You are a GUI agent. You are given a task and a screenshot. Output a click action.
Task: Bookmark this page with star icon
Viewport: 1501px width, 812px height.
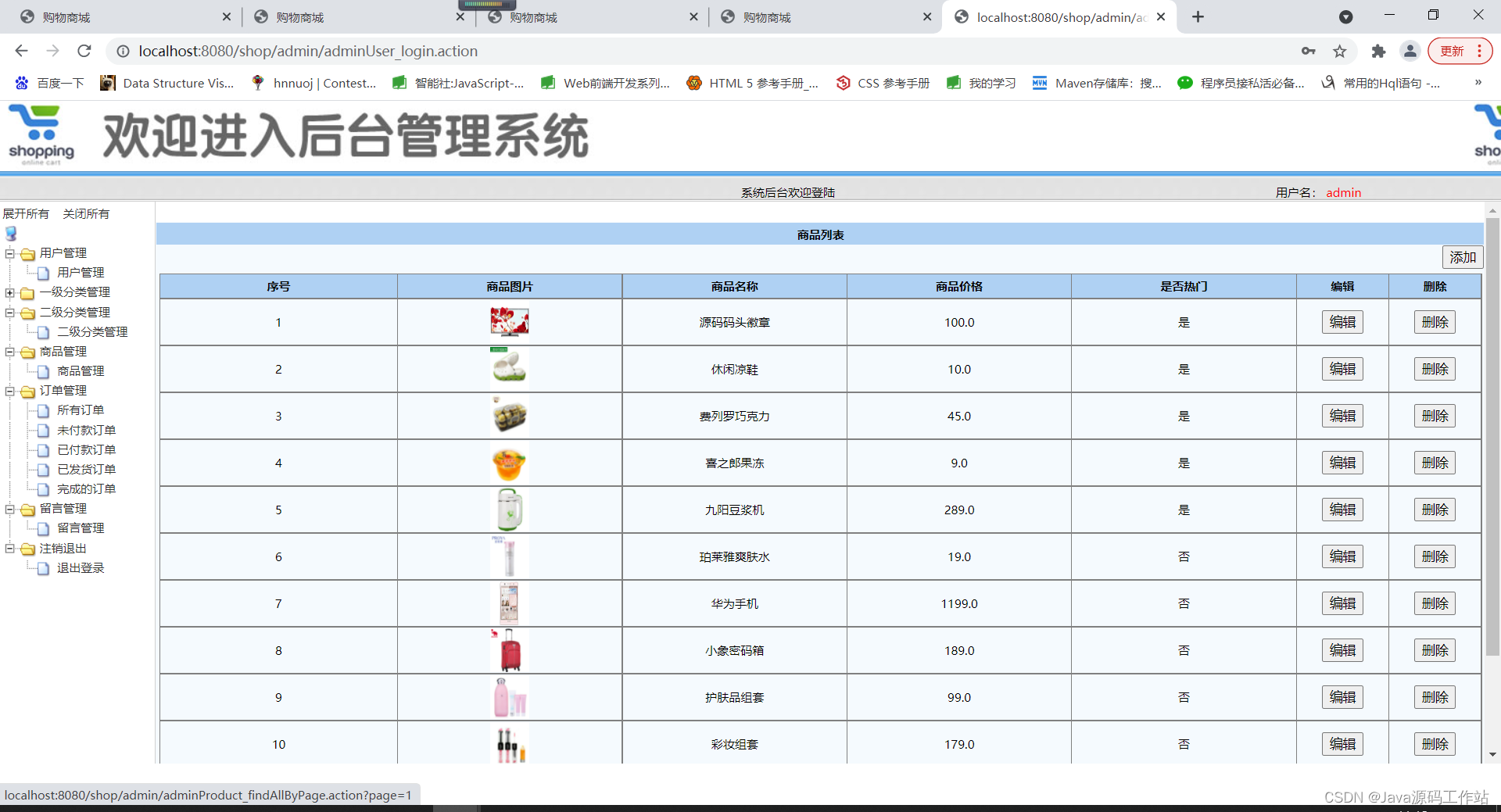(x=1340, y=51)
